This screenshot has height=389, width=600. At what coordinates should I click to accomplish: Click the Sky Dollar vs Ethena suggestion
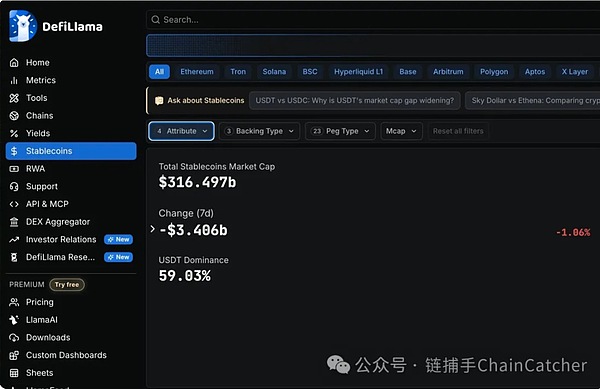click(533, 101)
